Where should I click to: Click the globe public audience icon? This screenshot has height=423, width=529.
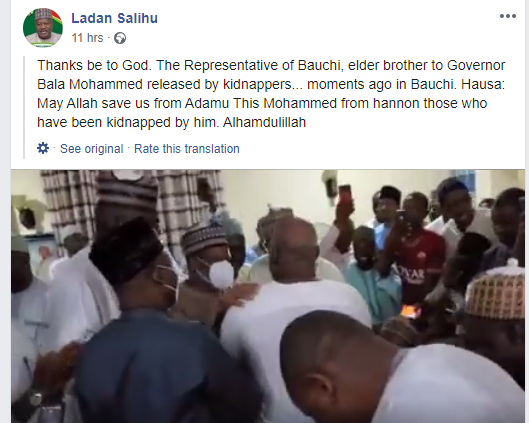120,38
